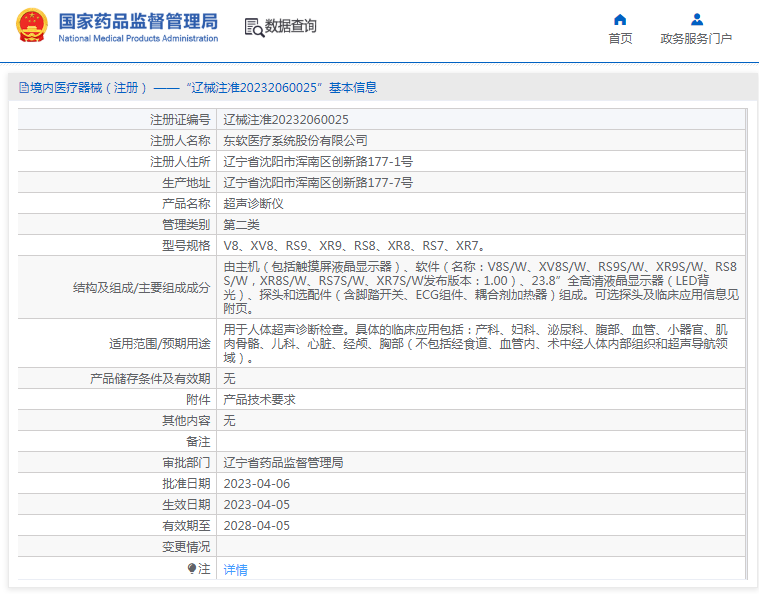Select management class 第二类
759x594 pixels.
point(241,225)
